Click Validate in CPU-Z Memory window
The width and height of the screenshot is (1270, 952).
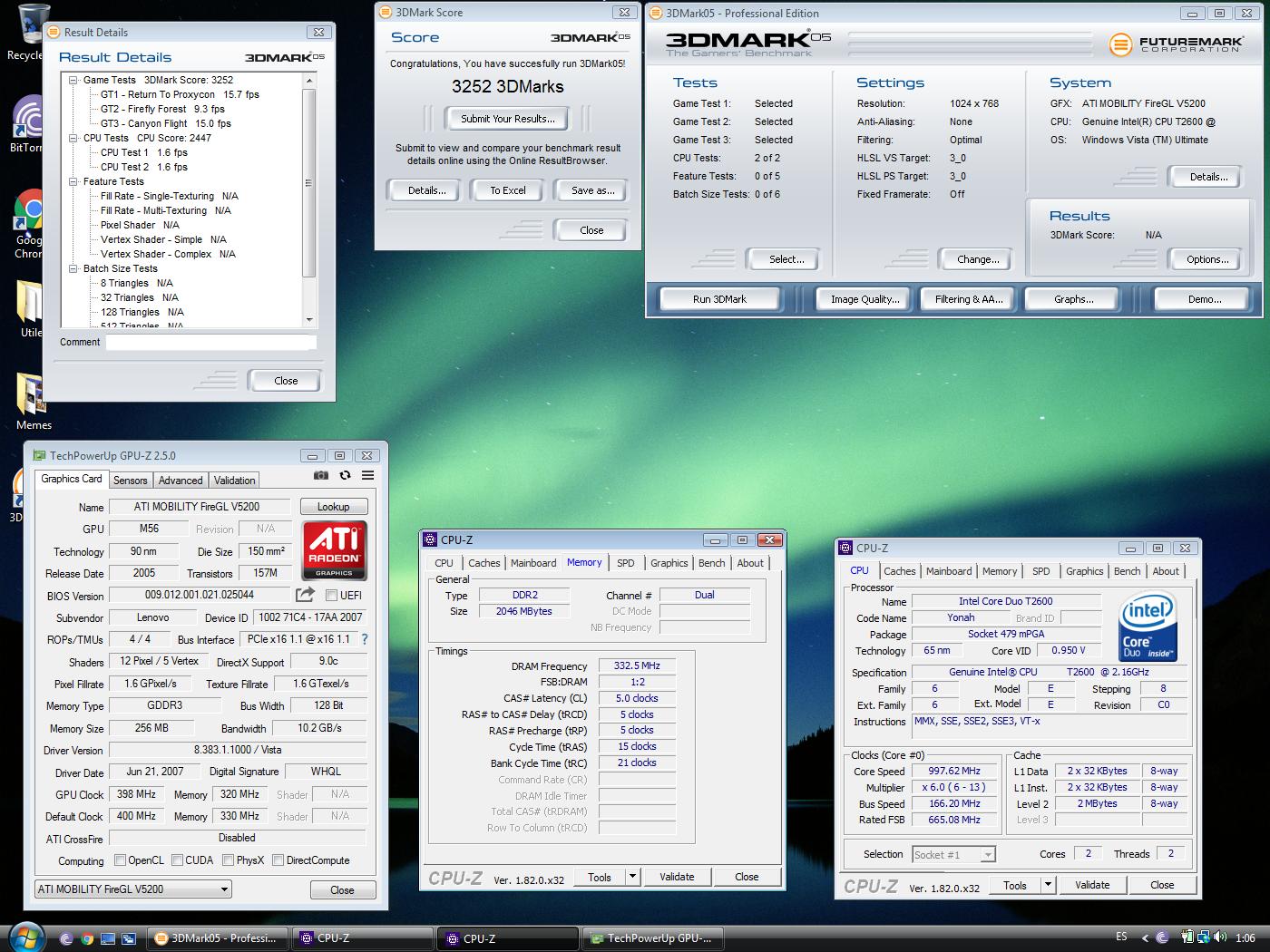[677, 877]
